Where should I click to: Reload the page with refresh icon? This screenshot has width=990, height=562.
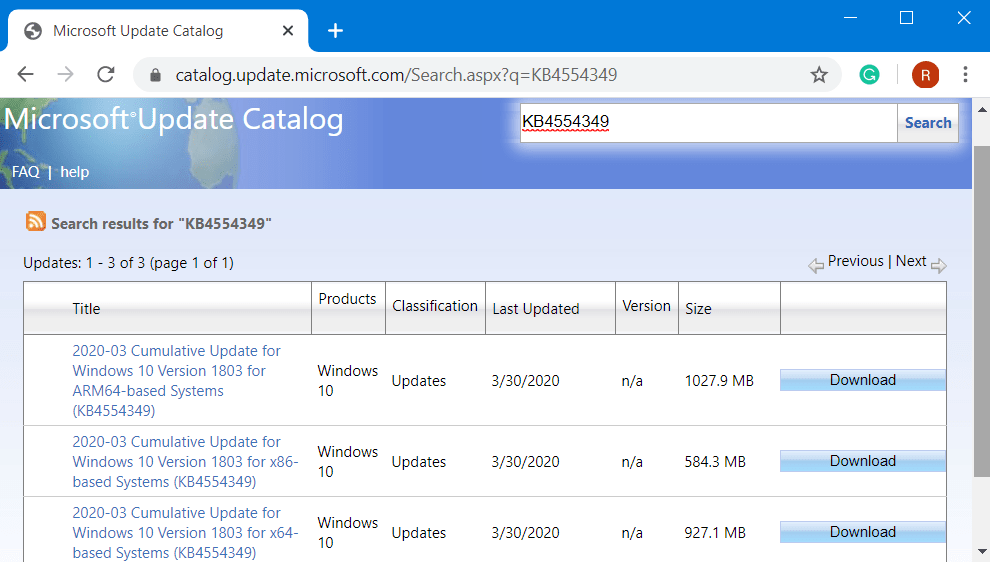[105, 75]
